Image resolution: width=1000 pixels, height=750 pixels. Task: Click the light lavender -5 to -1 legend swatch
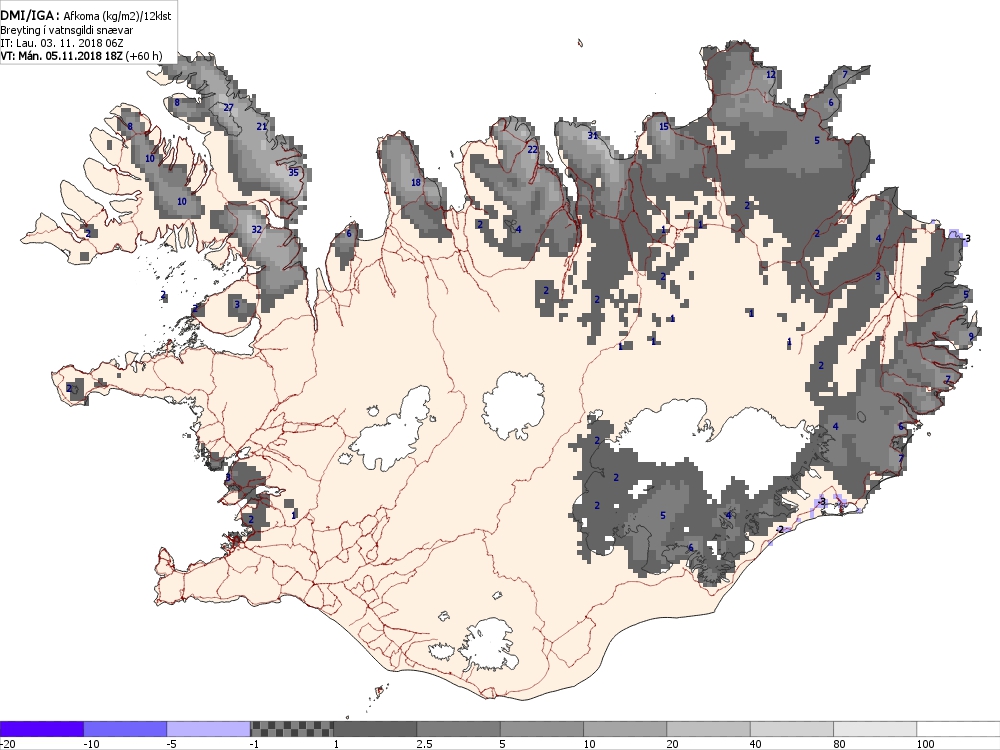point(209,729)
